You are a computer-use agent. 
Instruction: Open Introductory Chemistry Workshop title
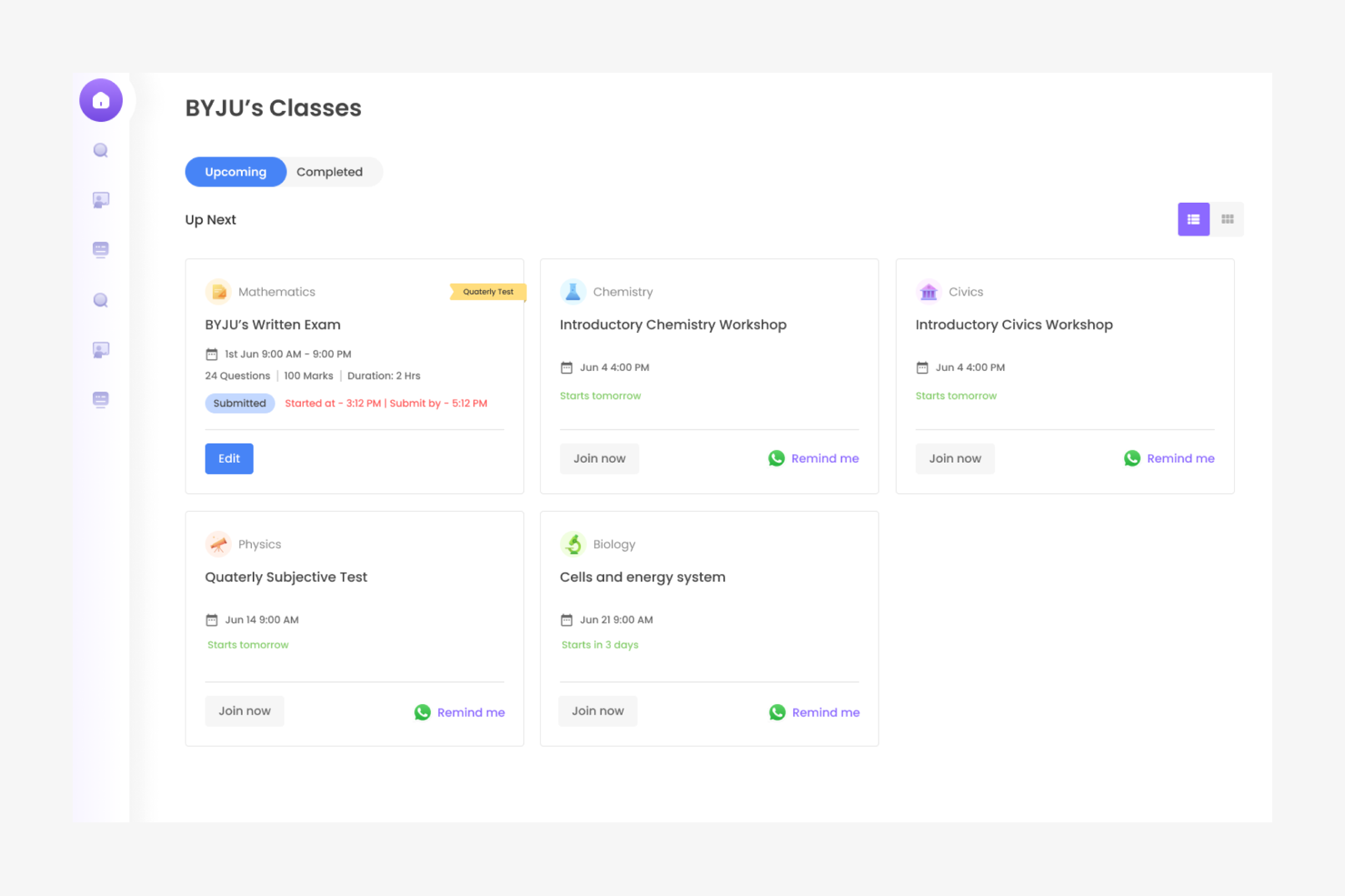pyautogui.click(x=673, y=325)
